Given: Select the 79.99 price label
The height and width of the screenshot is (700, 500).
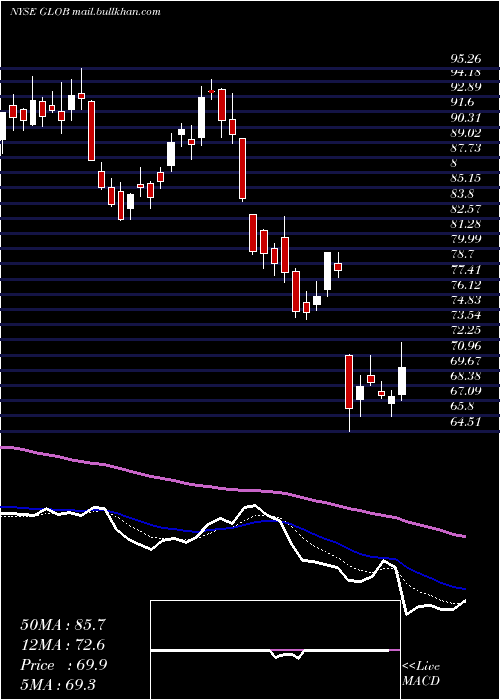Looking at the screenshot, I should [466, 239].
